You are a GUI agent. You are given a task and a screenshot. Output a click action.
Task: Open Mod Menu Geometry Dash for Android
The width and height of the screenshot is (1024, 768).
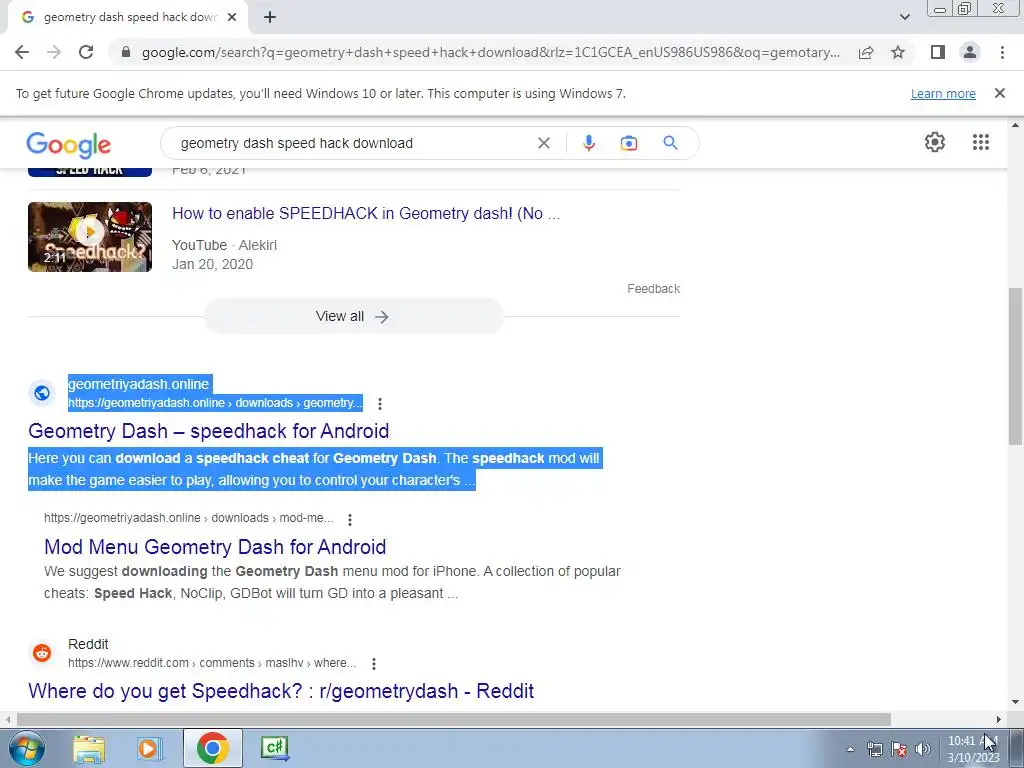point(215,547)
